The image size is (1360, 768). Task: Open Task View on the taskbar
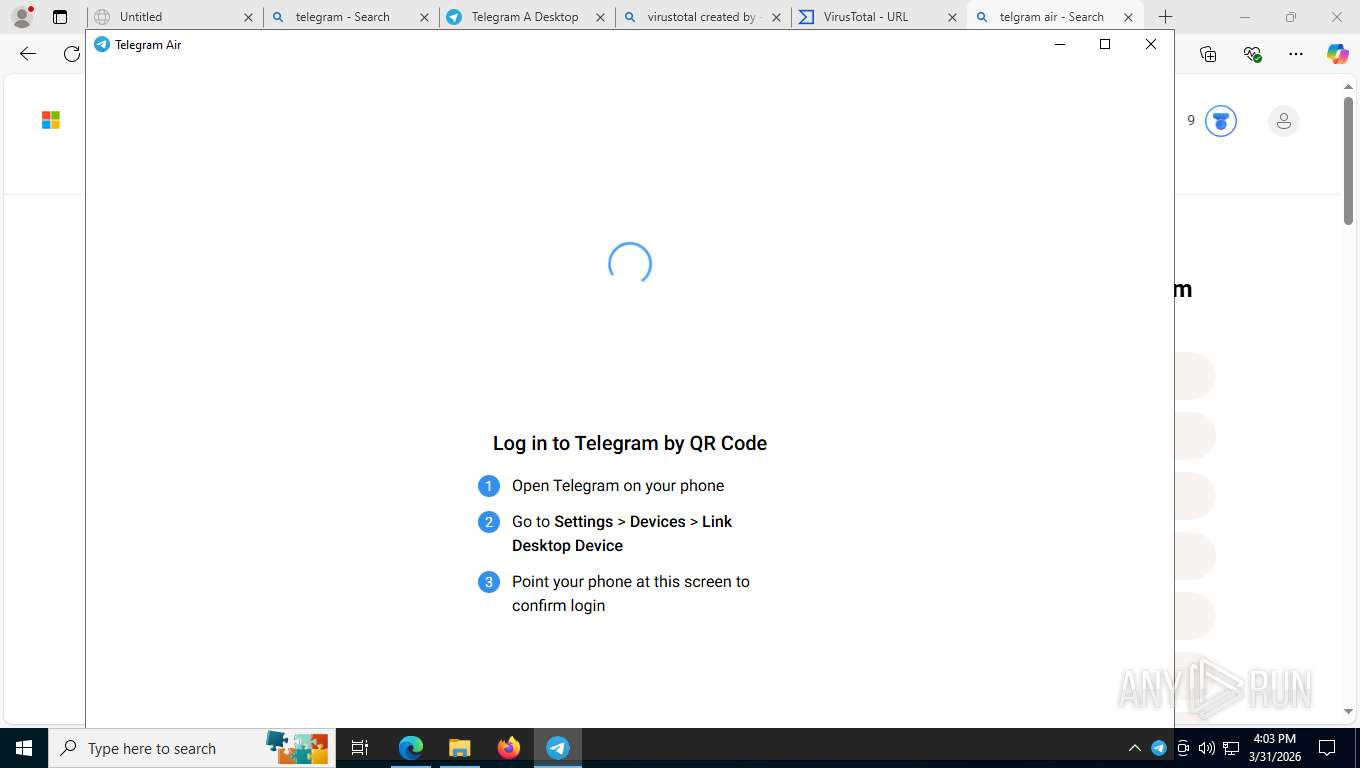click(360, 748)
